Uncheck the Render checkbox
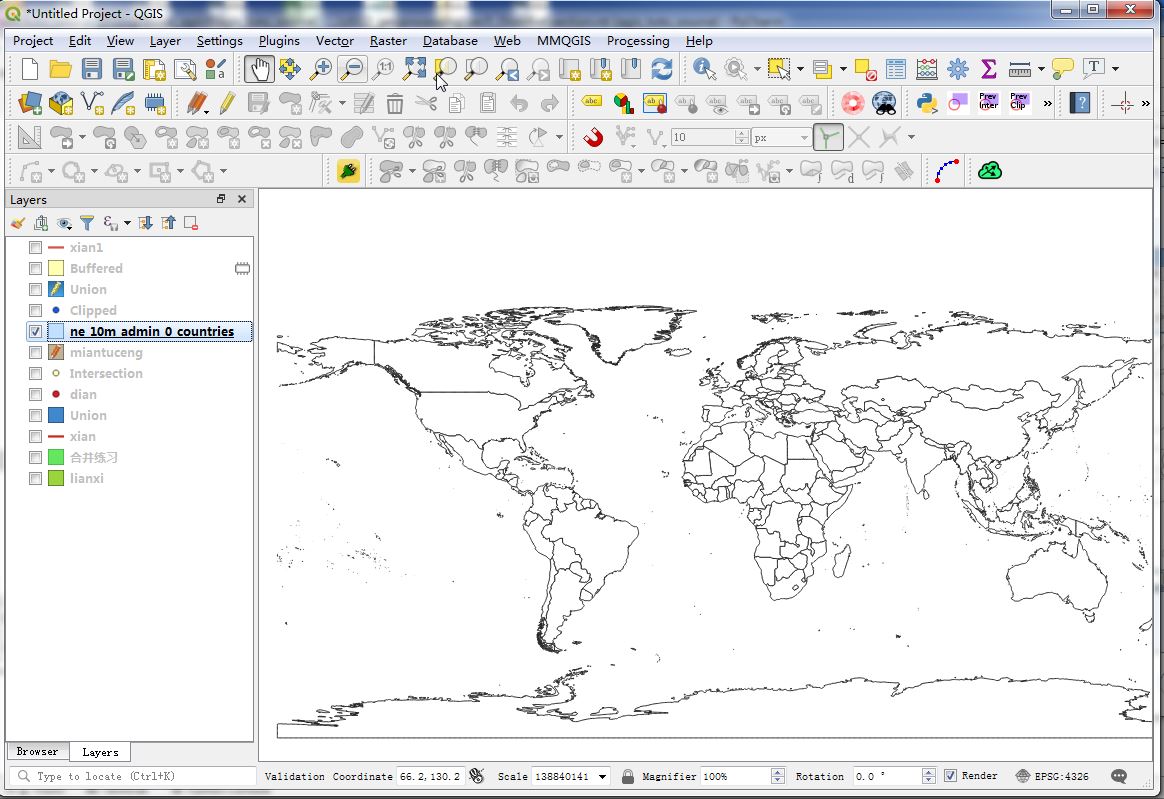 pyautogui.click(x=950, y=776)
